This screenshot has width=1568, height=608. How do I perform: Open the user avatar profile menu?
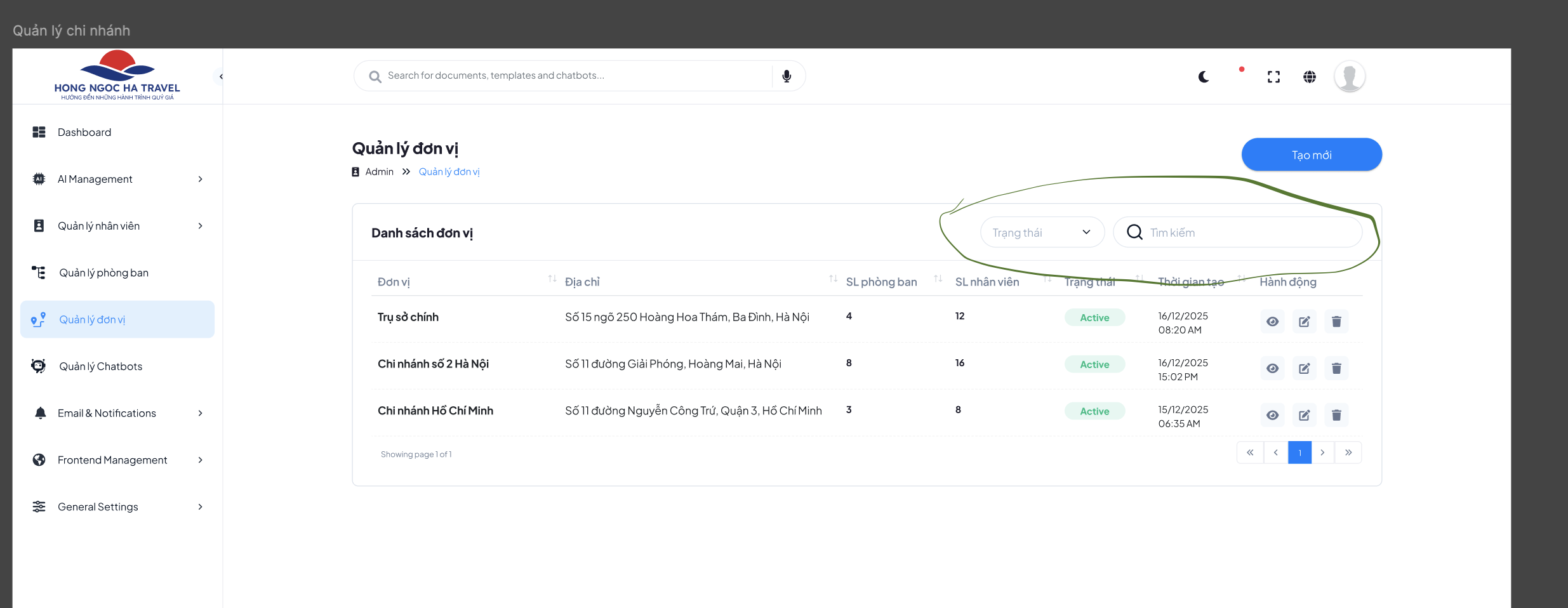[1349, 77]
